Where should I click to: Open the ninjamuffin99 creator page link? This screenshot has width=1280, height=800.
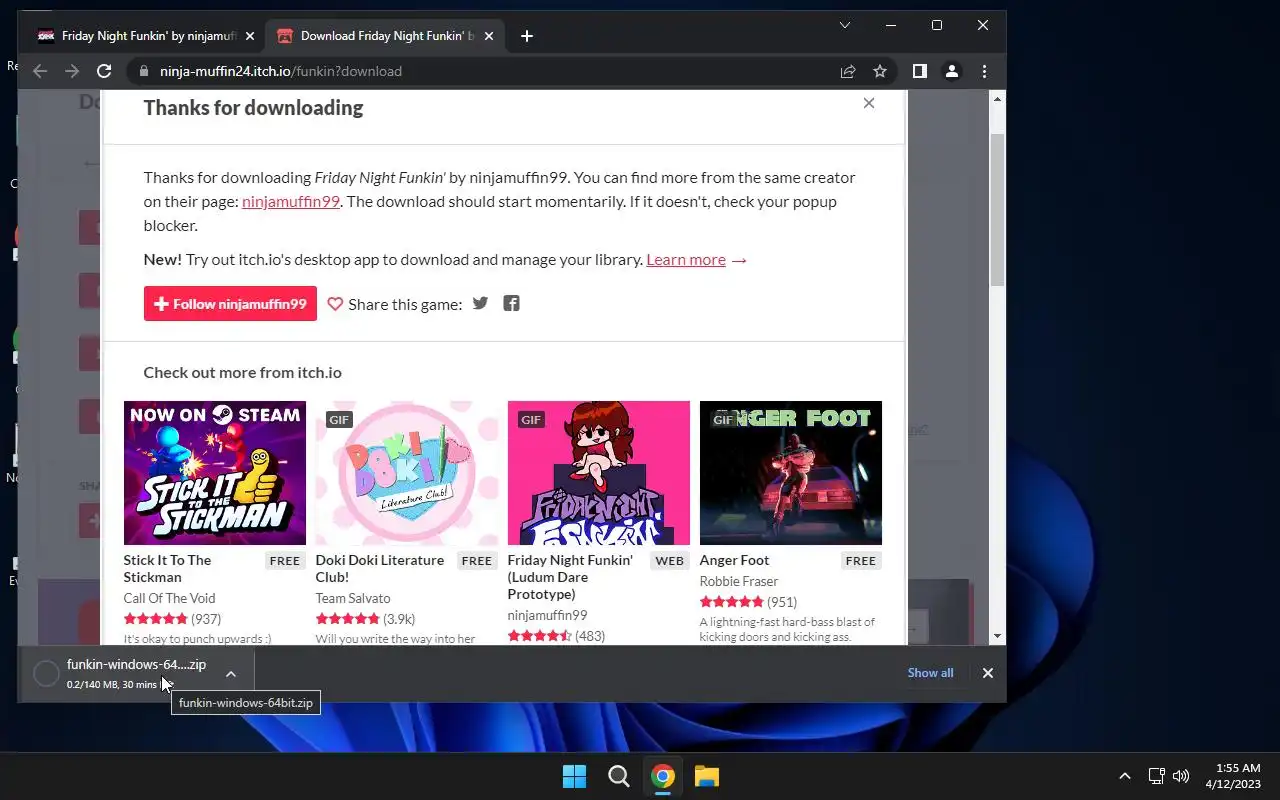[x=291, y=201]
